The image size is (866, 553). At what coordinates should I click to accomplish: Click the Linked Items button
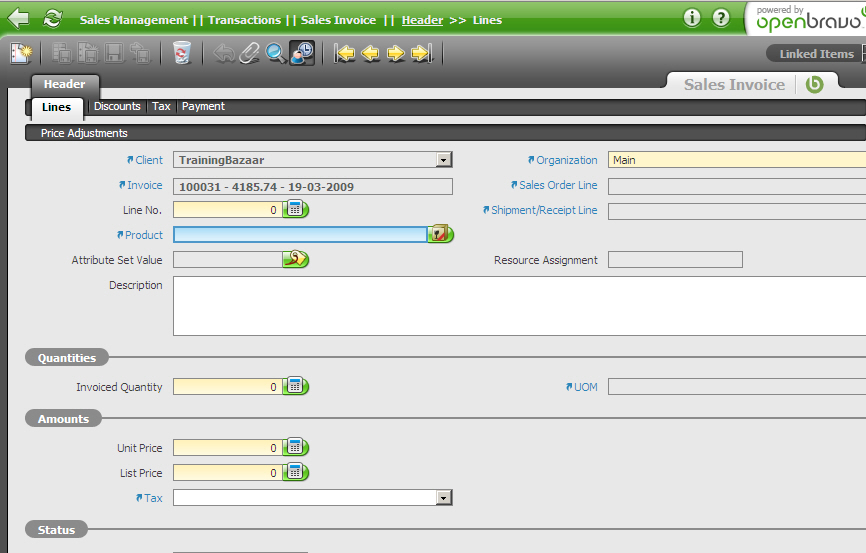[815, 54]
